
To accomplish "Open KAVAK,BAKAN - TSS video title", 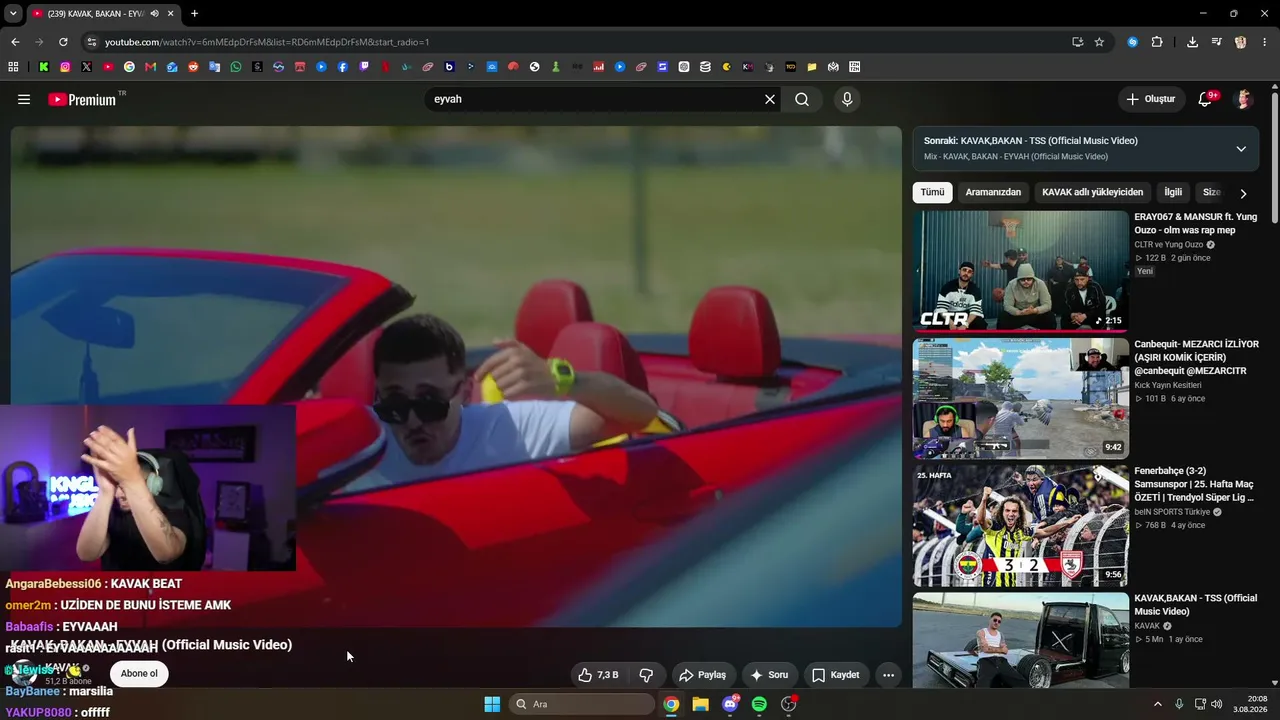I will (1195, 604).
